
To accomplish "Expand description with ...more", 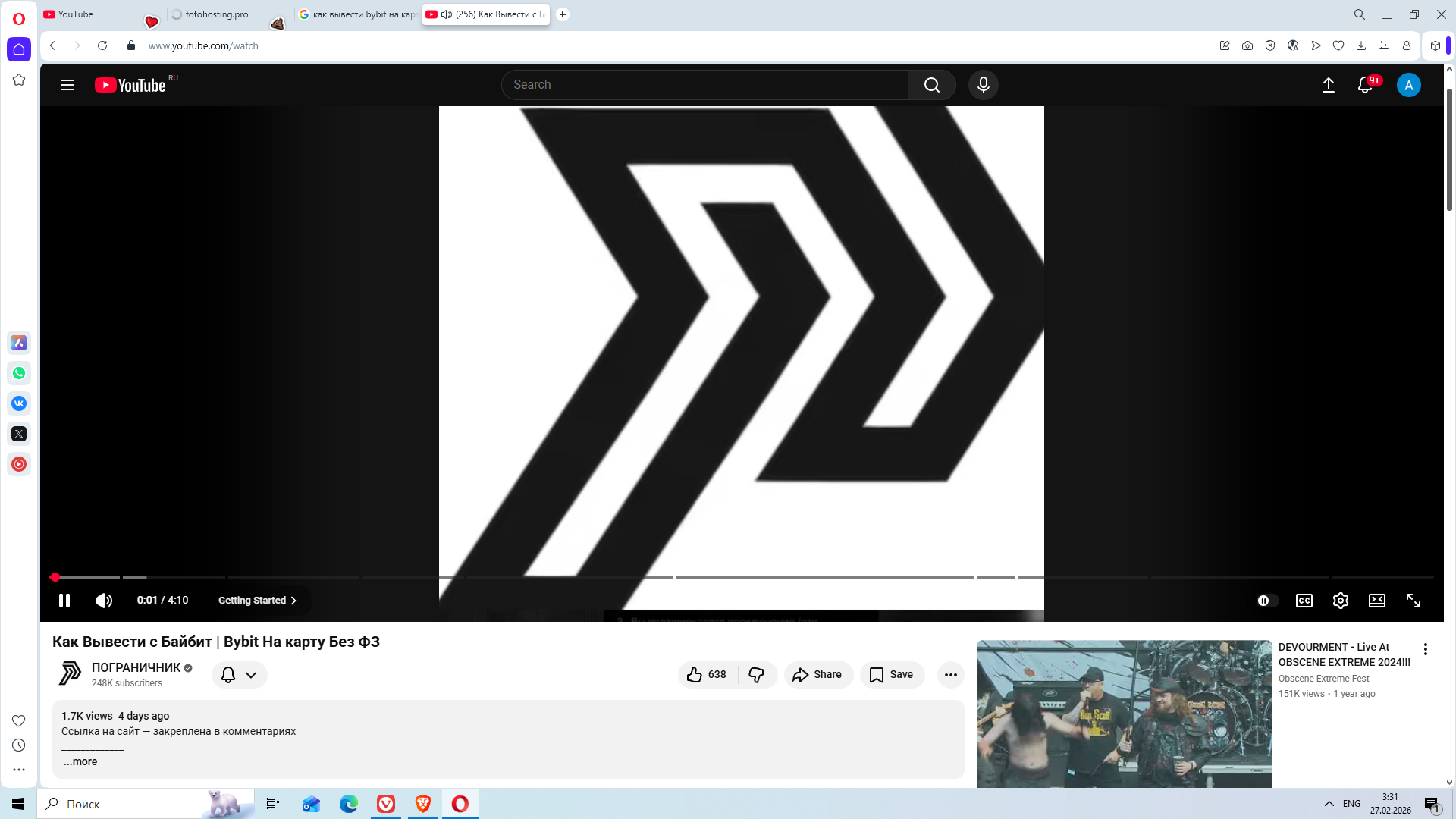I will coord(80,761).
